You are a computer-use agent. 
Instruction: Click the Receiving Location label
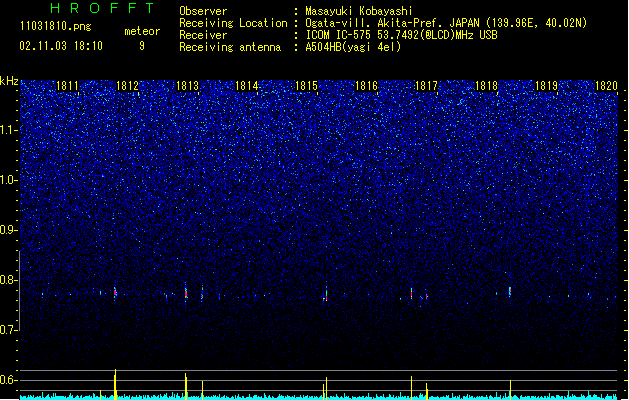coord(233,23)
